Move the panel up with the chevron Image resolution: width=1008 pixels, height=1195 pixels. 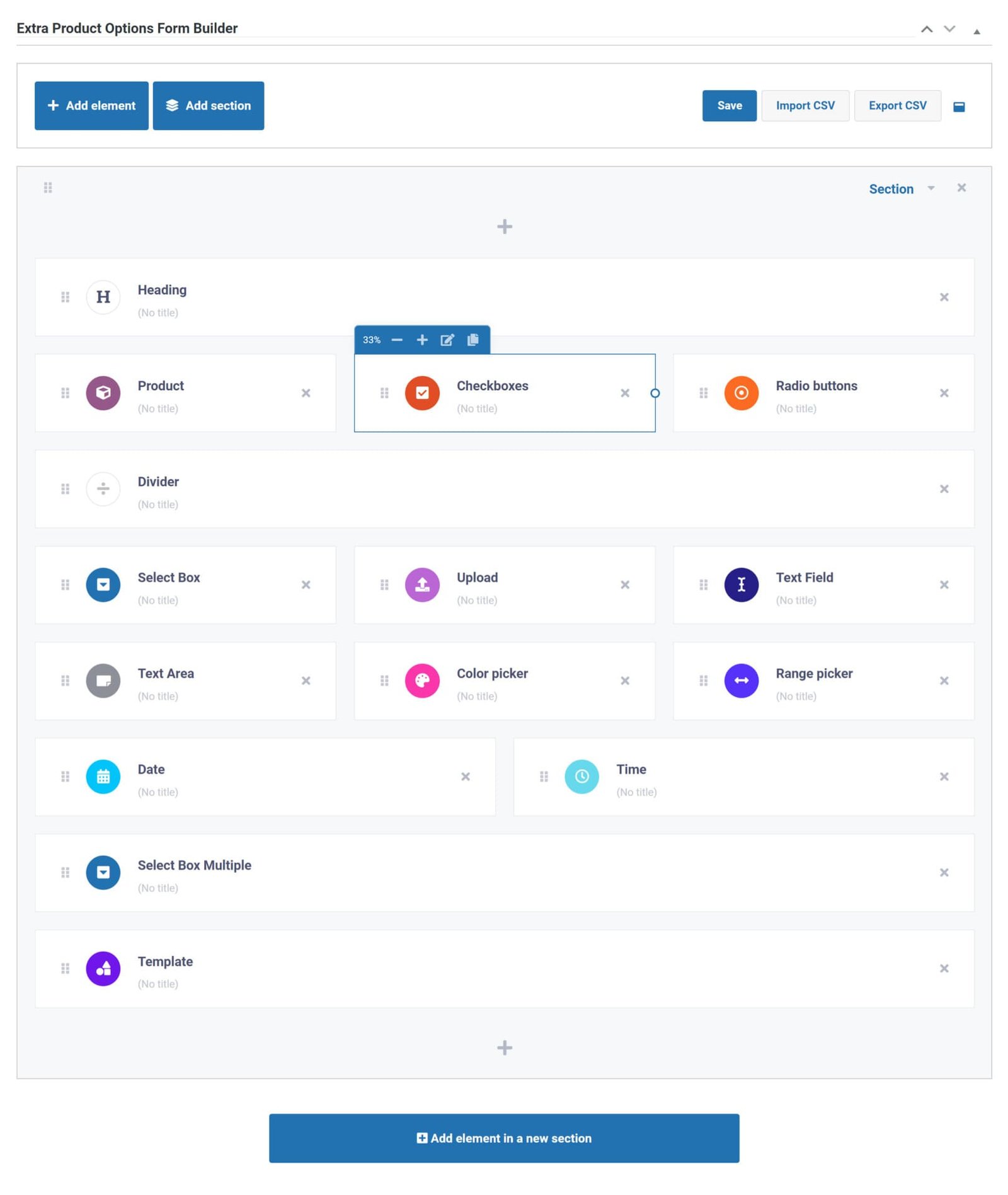pos(927,29)
